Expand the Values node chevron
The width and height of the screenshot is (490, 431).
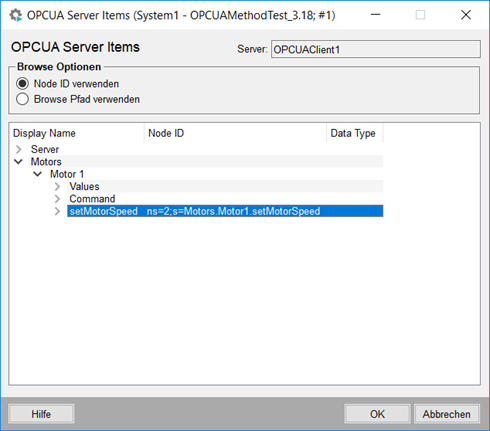click(x=57, y=186)
